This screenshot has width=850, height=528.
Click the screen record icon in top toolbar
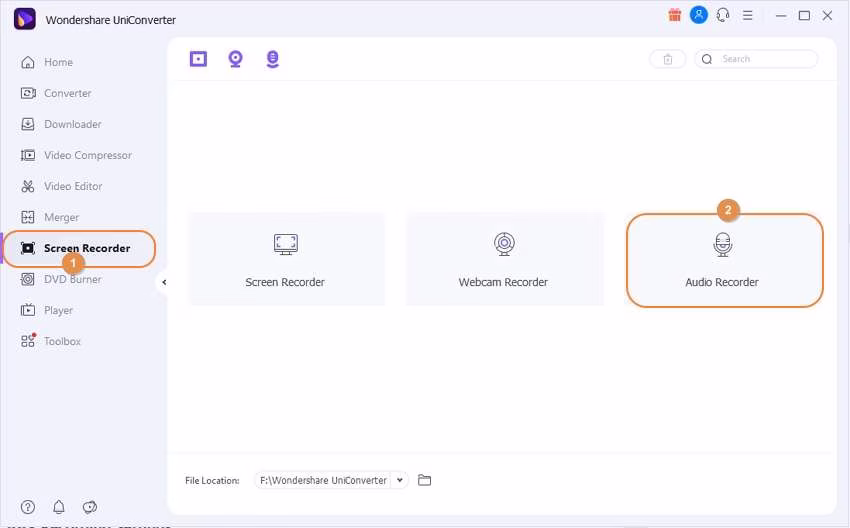click(198, 59)
